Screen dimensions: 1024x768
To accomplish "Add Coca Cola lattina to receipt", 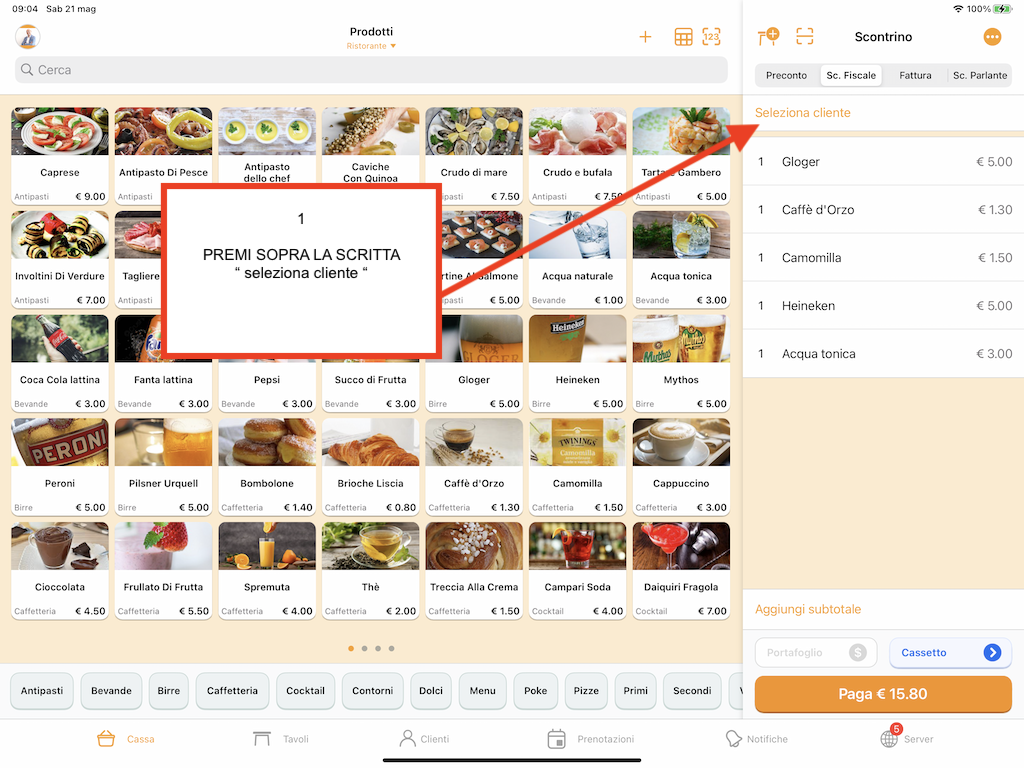I will click(x=59, y=363).
